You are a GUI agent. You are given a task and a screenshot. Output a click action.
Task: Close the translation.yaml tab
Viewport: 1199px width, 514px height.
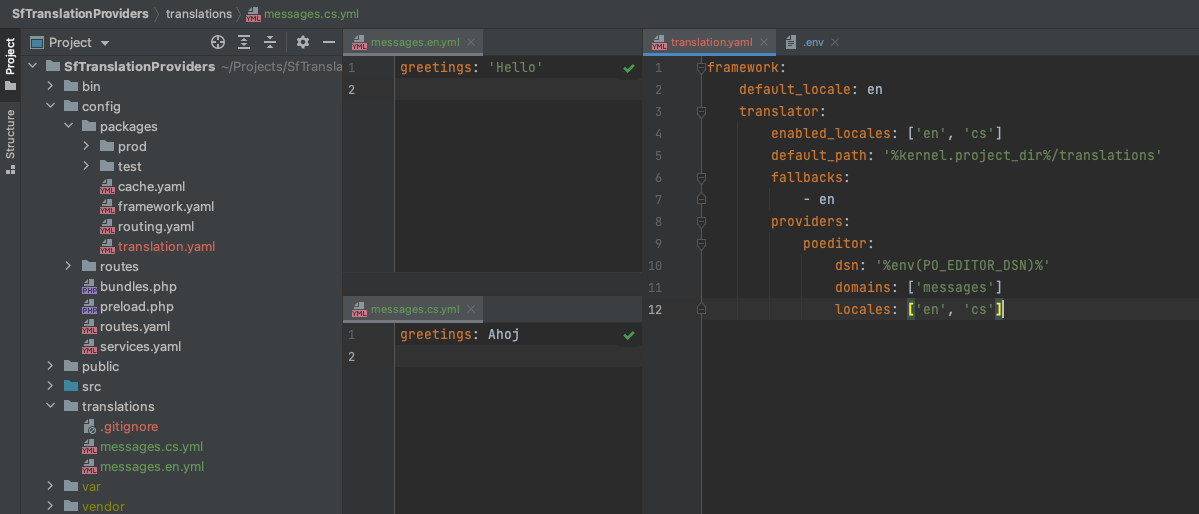coord(763,42)
